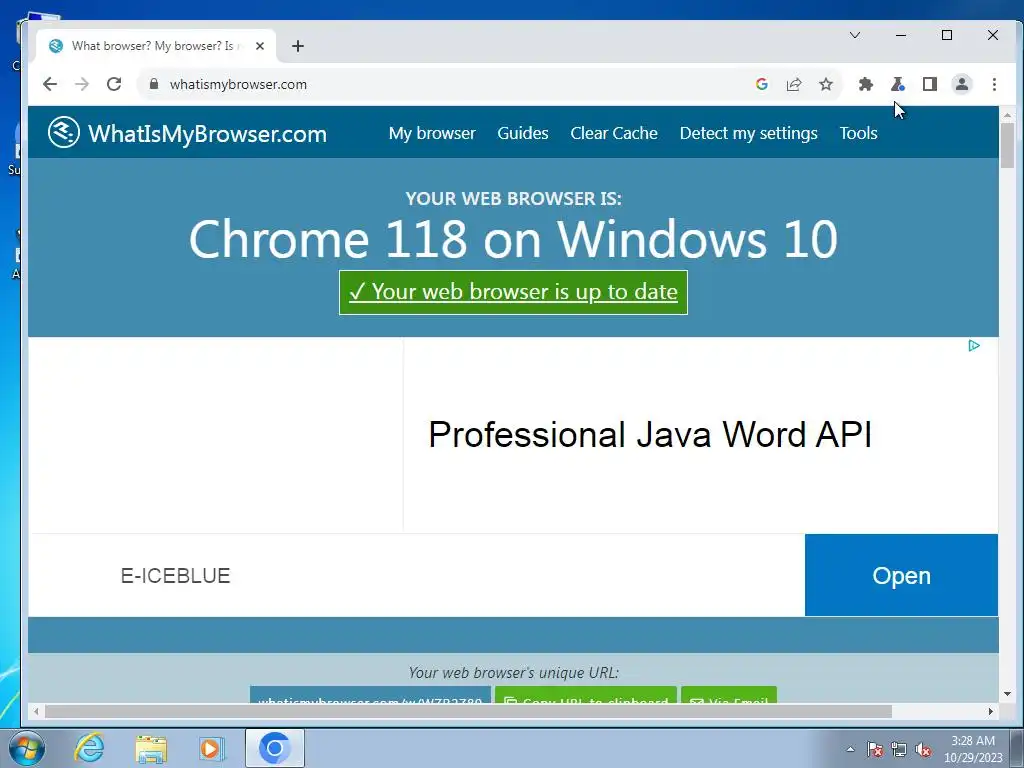Click the Chromium taskbar icon
1024x768 pixels.
coord(274,748)
